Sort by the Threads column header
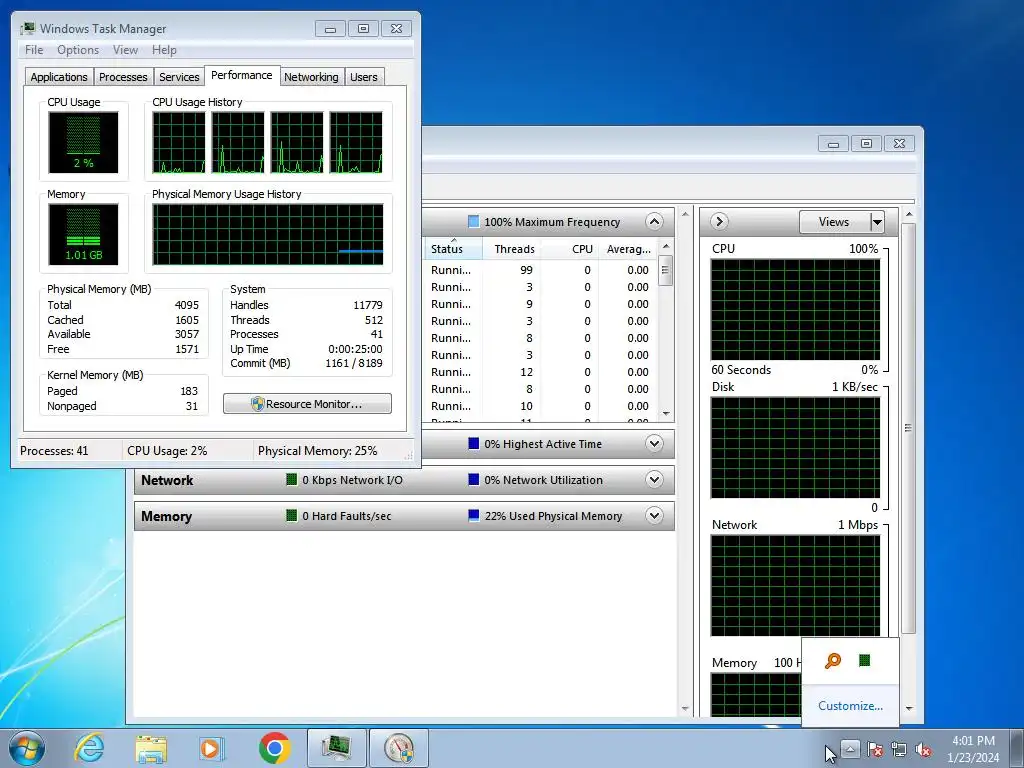 513,249
